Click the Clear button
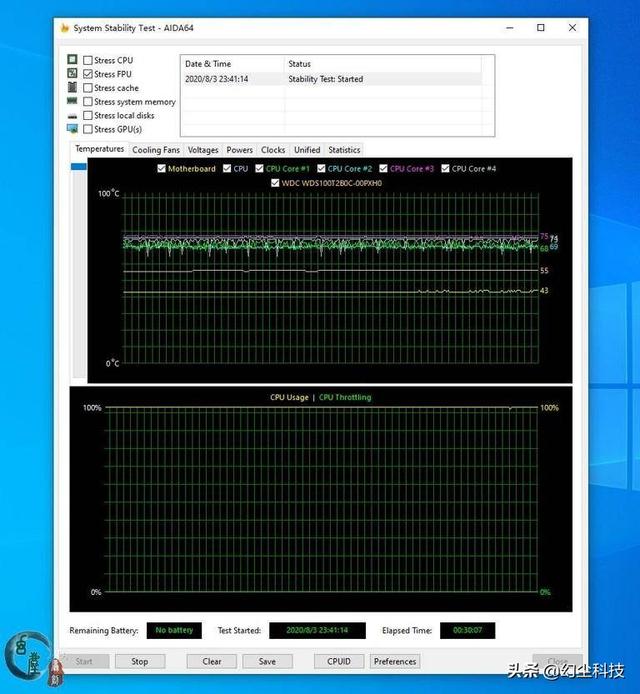Screen dimensions: 640x694 point(212,661)
